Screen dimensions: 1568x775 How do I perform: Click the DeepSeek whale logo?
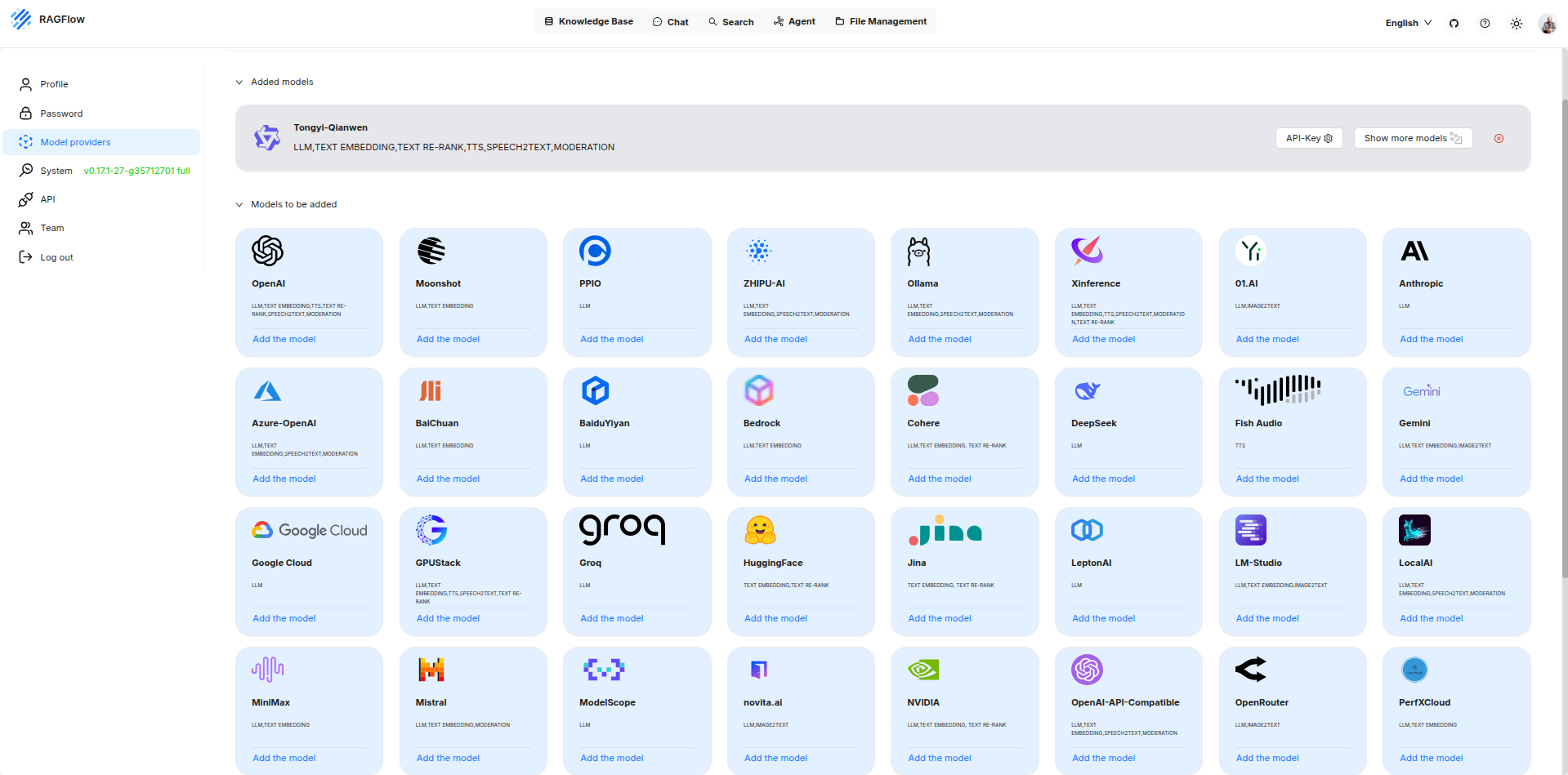click(1088, 390)
